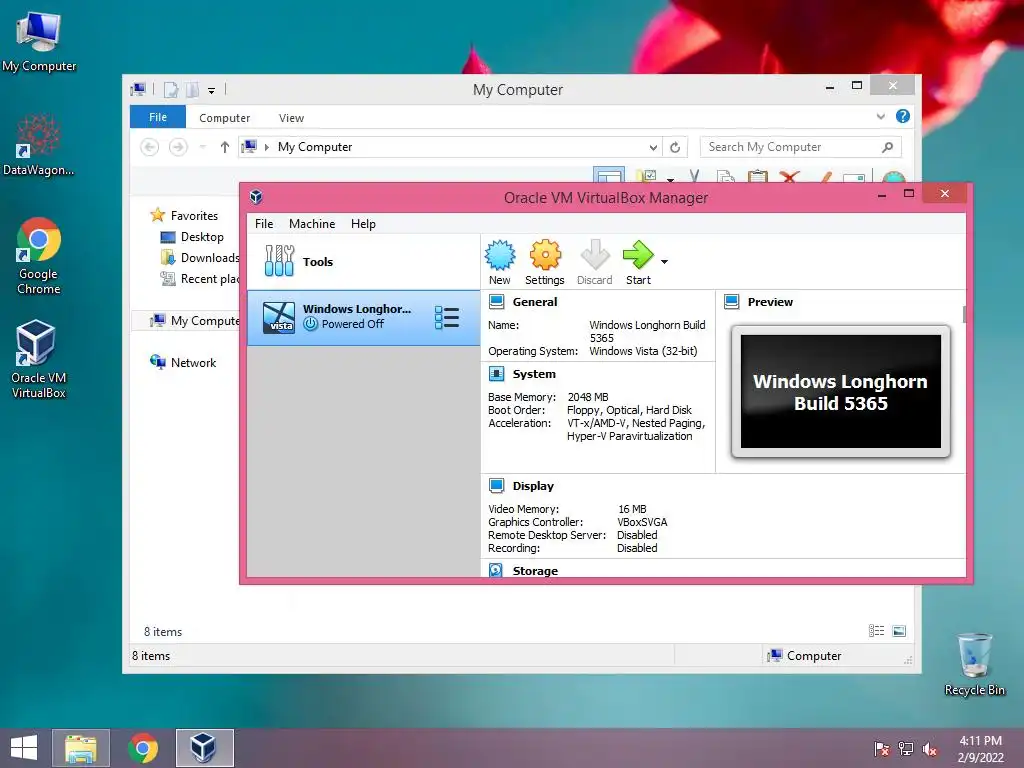This screenshot has width=1024, height=768.
Task: Switch Explorer to large icons view
Action: [x=899, y=630]
